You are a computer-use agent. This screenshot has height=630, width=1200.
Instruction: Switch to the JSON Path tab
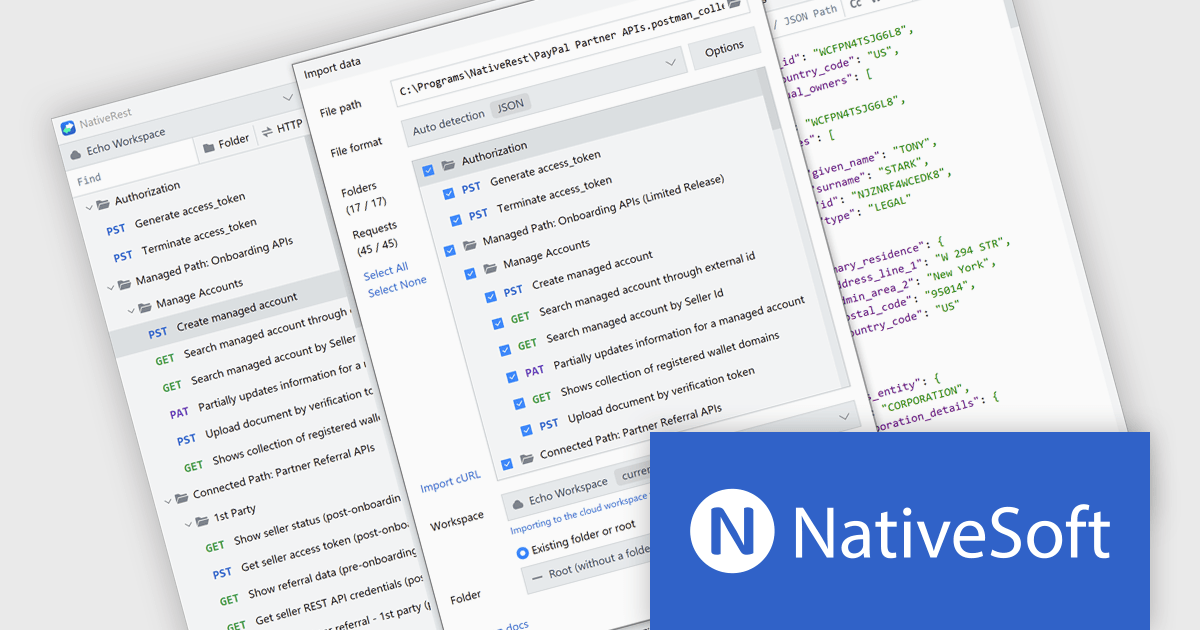(810, 13)
